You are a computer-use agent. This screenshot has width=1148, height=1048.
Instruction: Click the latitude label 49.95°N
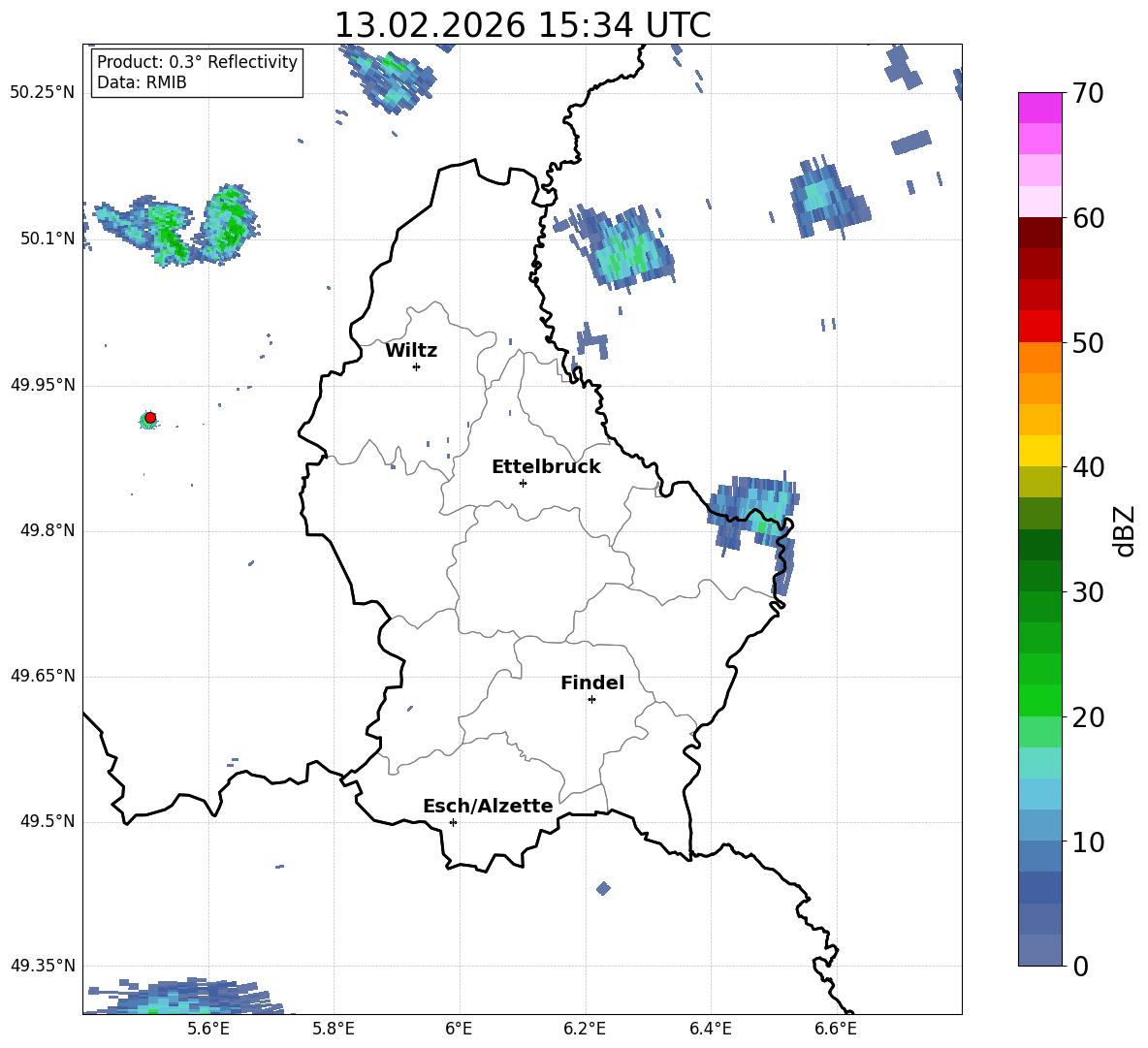[43, 385]
